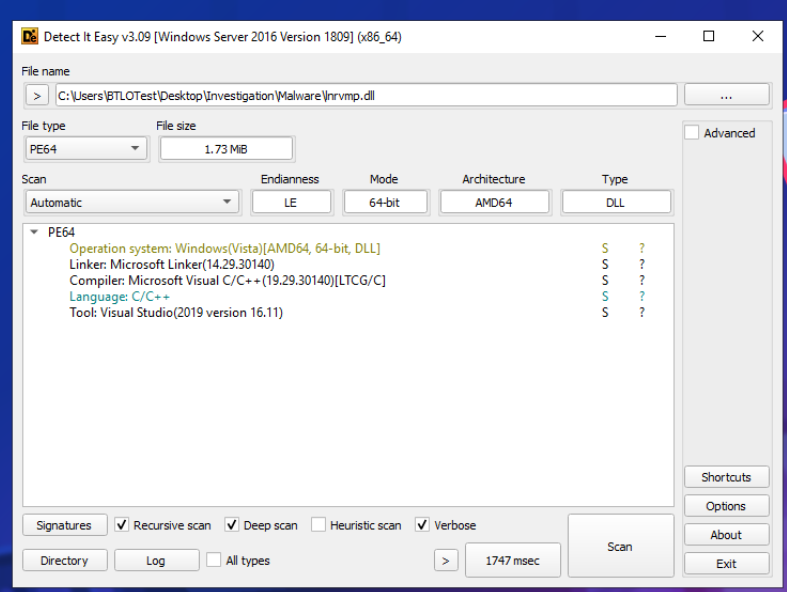This screenshot has height=592, width=787.
Task: Open the Scan mode Automatic dropdown
Action: click(x=132, y=202)
